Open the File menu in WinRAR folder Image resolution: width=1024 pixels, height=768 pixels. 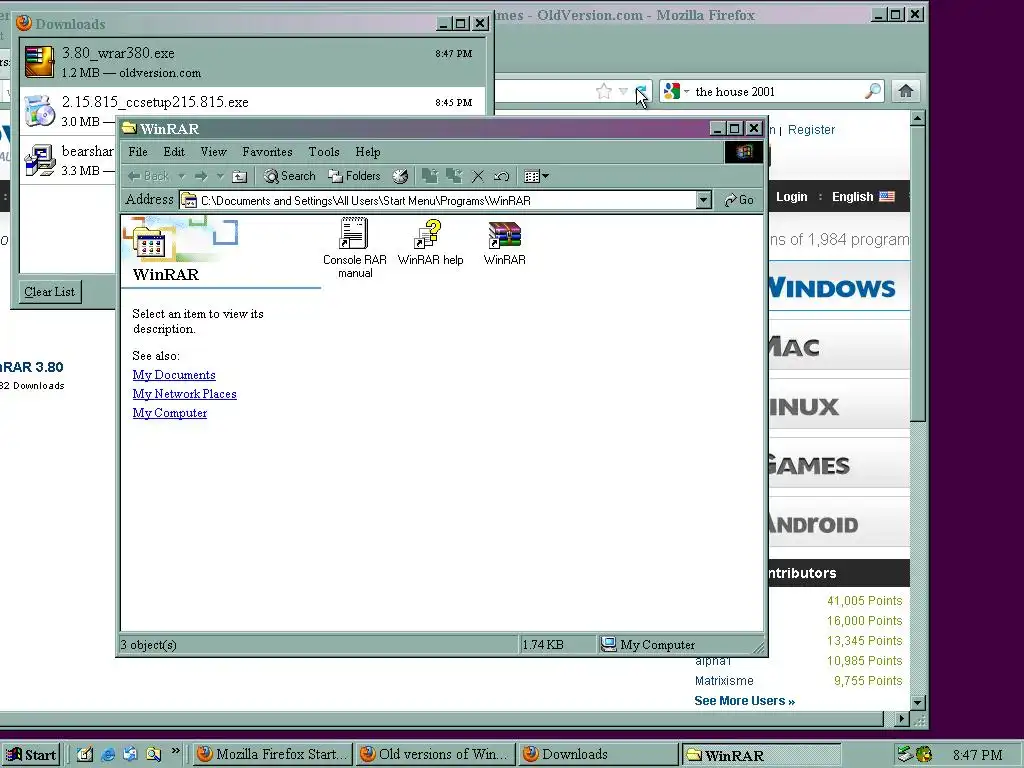coord(138,152)
